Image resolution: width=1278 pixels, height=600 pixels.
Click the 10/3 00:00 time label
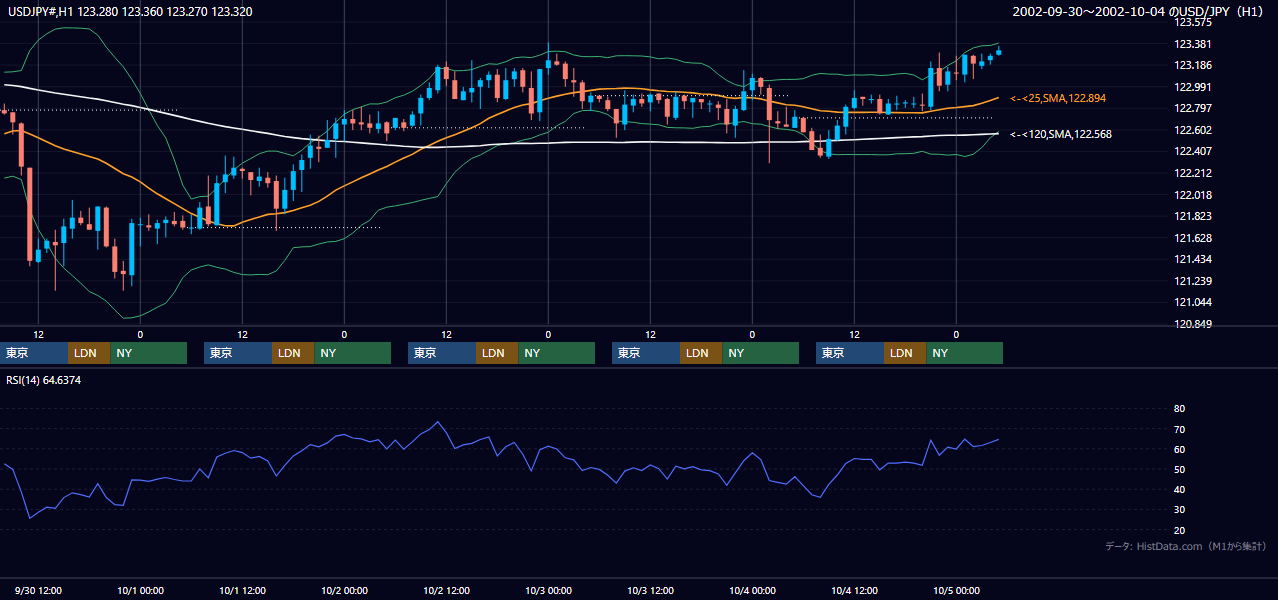(548, 591)
